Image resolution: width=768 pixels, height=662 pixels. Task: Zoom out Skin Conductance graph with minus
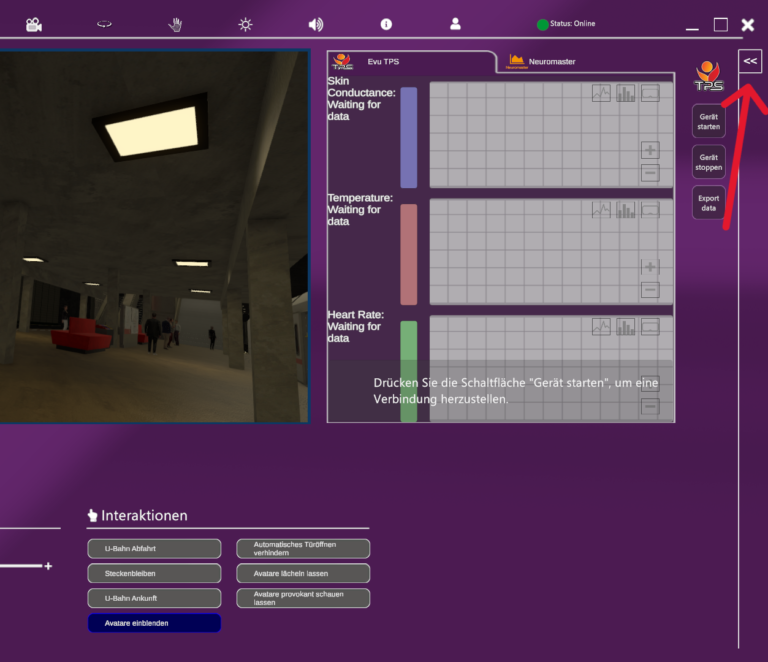(650, 173)
